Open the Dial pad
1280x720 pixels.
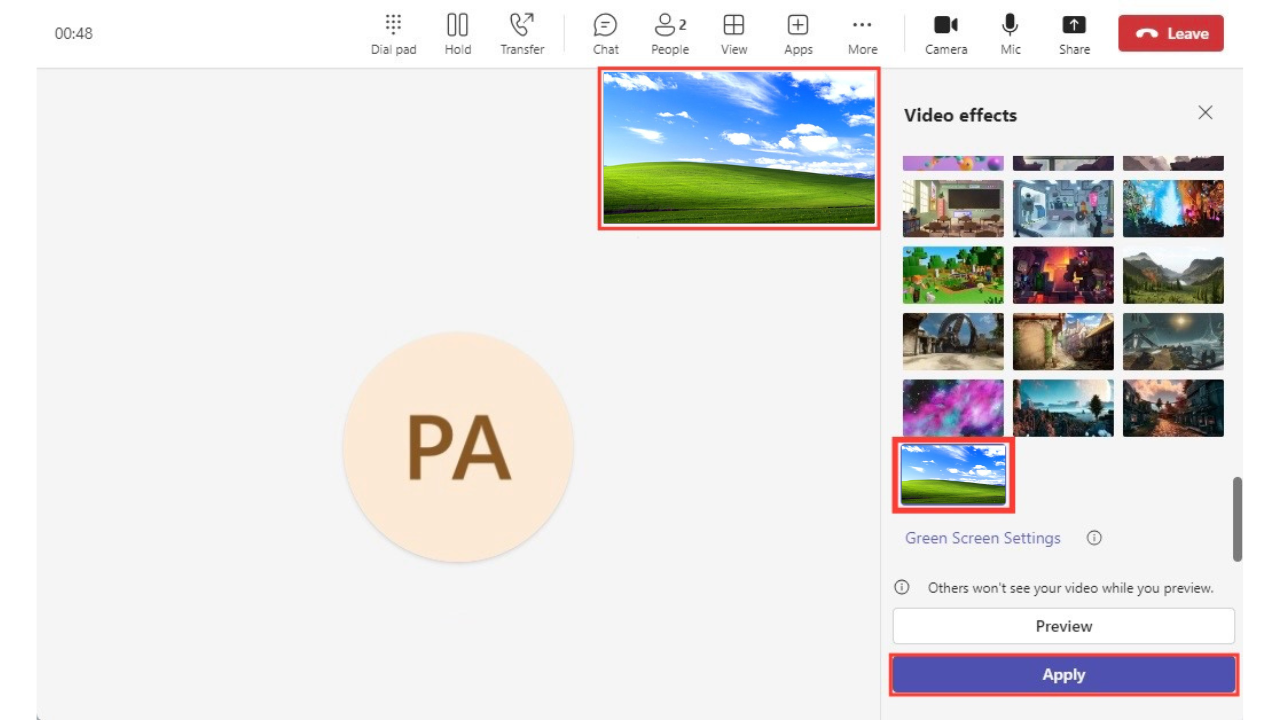tap(393, 33)
